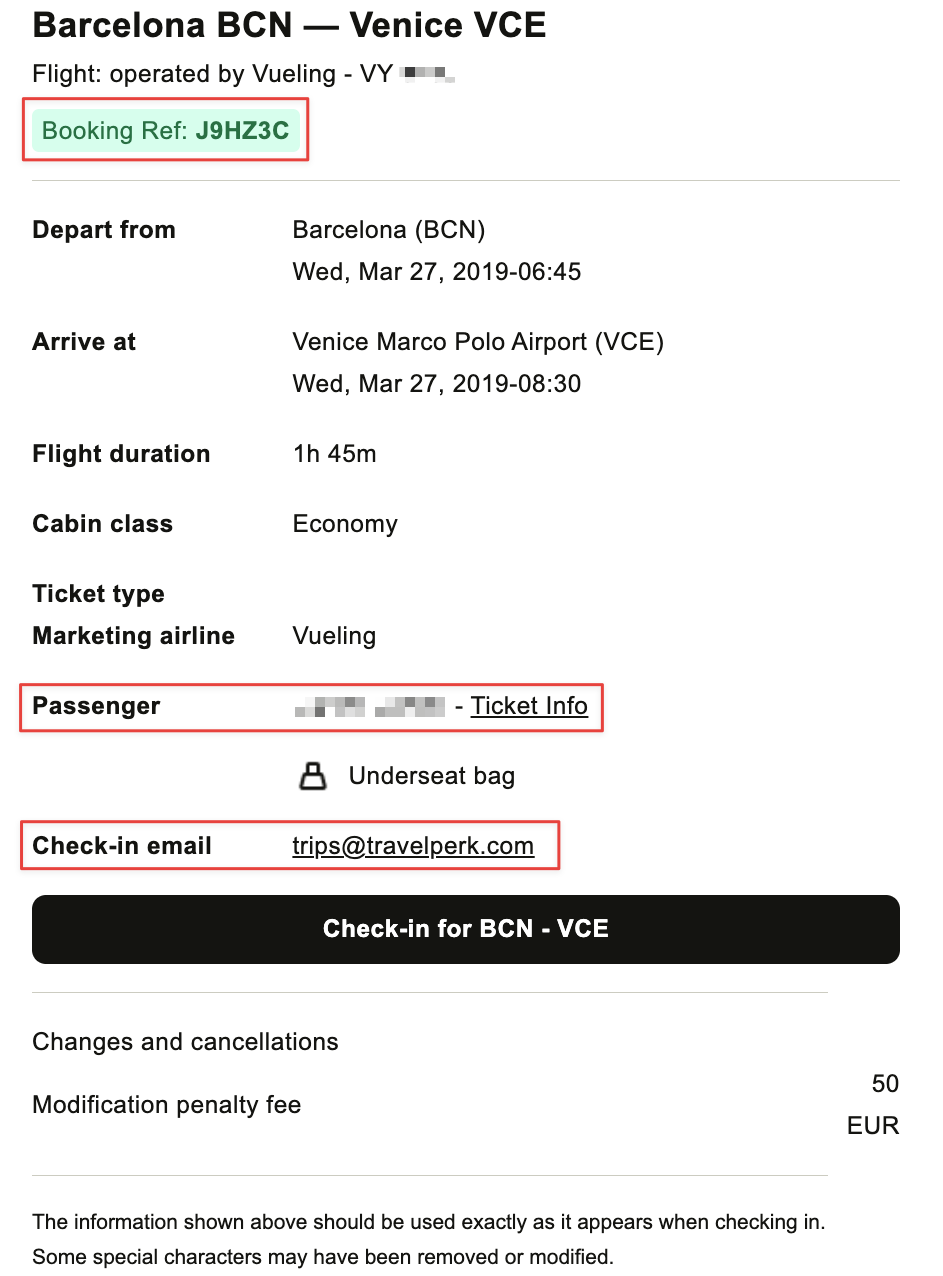Click the Changes and cancellations heading
The height and width of the screenshot is (1276, 943).
click(x=185, y=1042)
